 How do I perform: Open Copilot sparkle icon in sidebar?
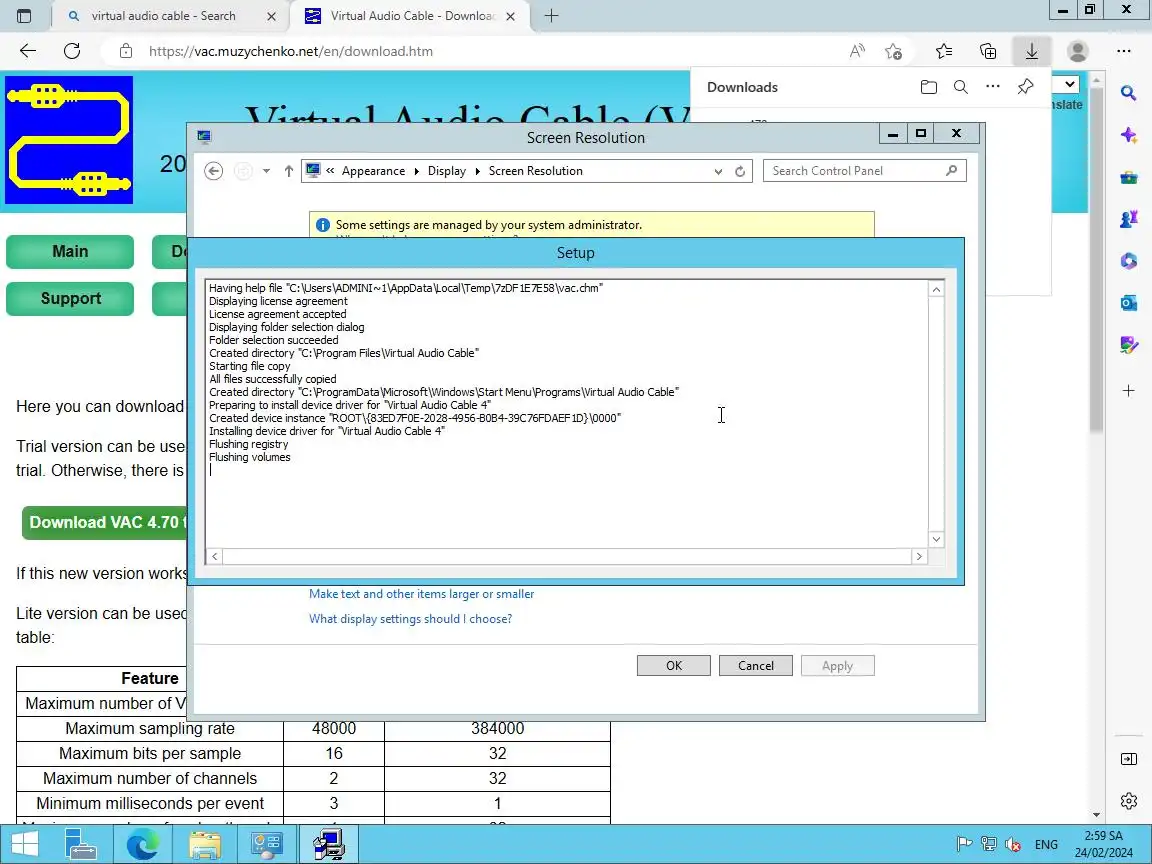coord(1128,135)
